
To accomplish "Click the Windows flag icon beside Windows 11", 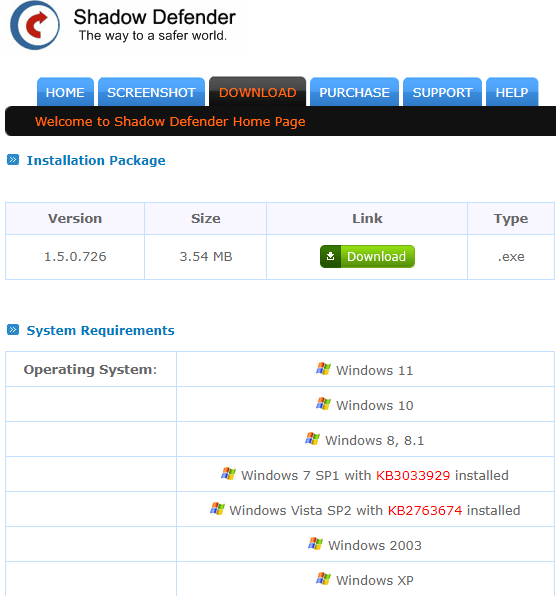I will point(323,369).
